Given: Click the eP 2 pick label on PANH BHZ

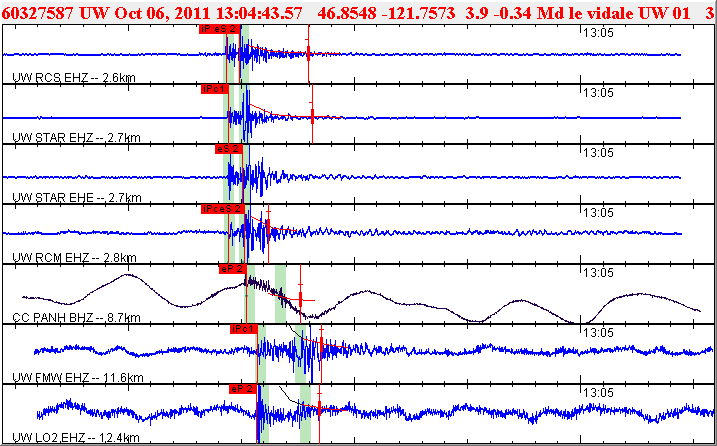Looking at the screenshot, I should (233, 269).
